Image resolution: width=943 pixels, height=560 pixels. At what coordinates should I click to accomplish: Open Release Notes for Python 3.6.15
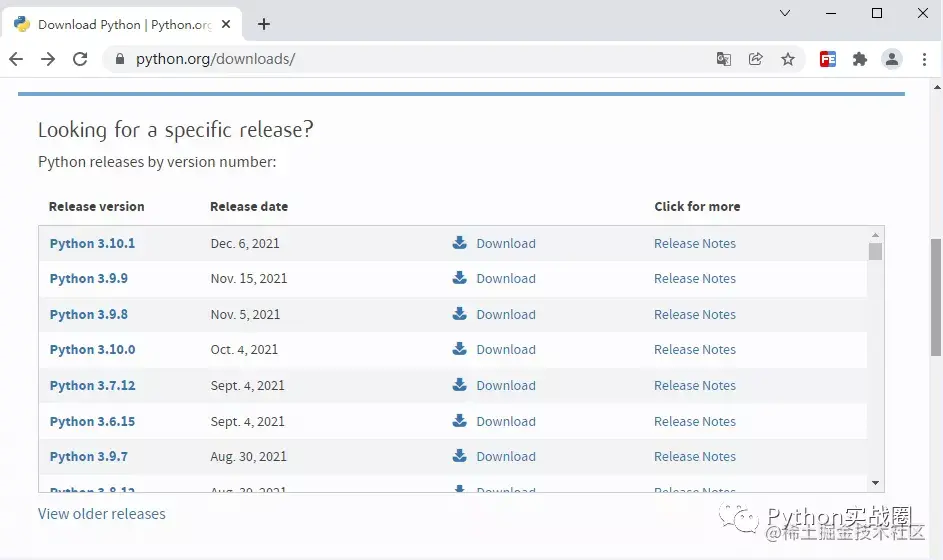pyautogui.click(x=695, y=422)
